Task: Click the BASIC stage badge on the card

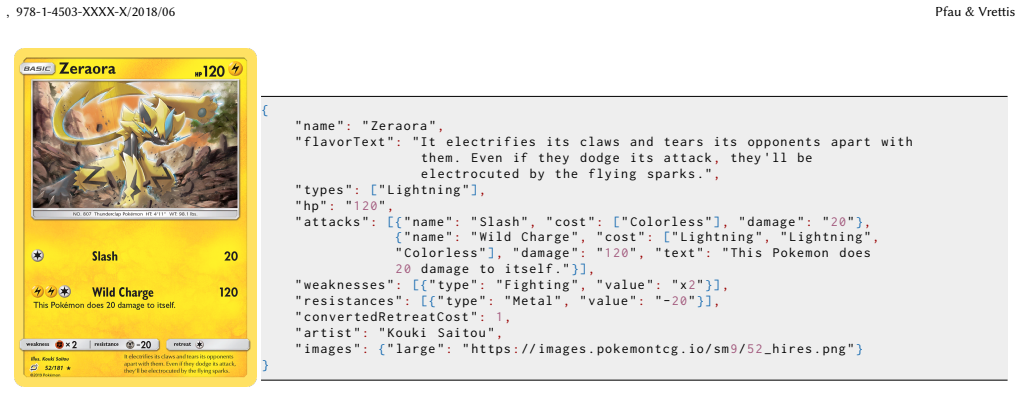Action: point(37,69)
